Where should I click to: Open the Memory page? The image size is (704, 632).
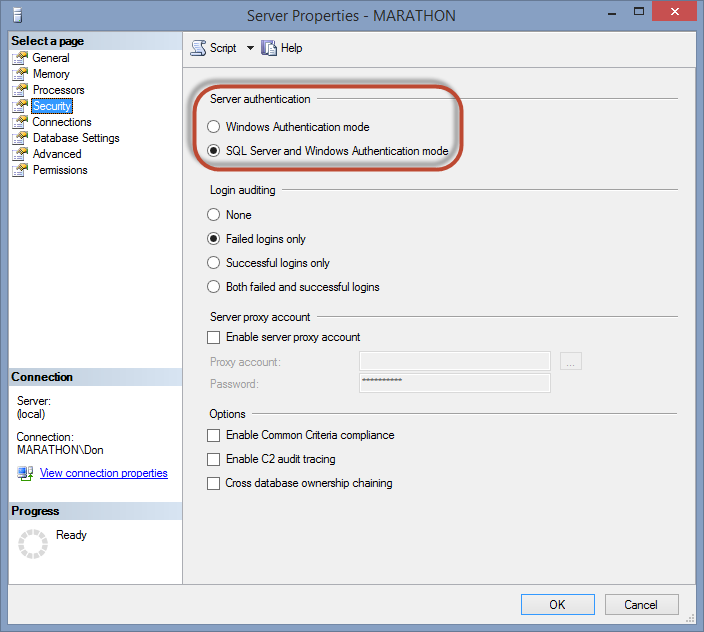pyautogui.click(x=51, y=74)
